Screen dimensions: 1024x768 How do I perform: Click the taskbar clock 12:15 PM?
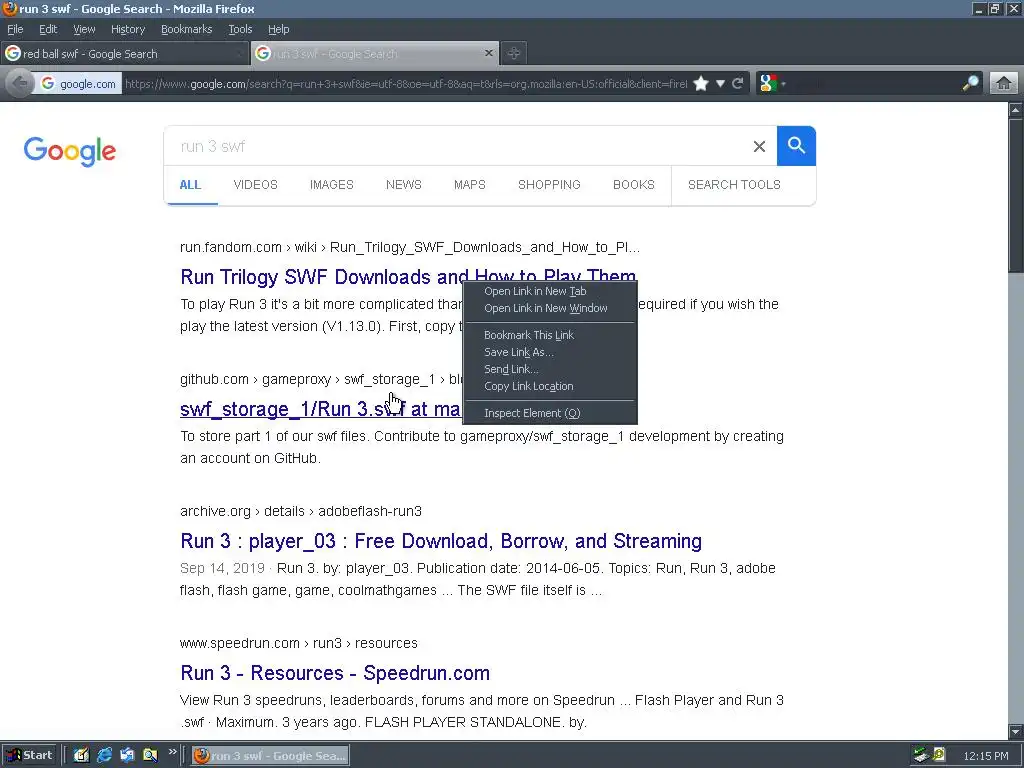click(986, 756)
